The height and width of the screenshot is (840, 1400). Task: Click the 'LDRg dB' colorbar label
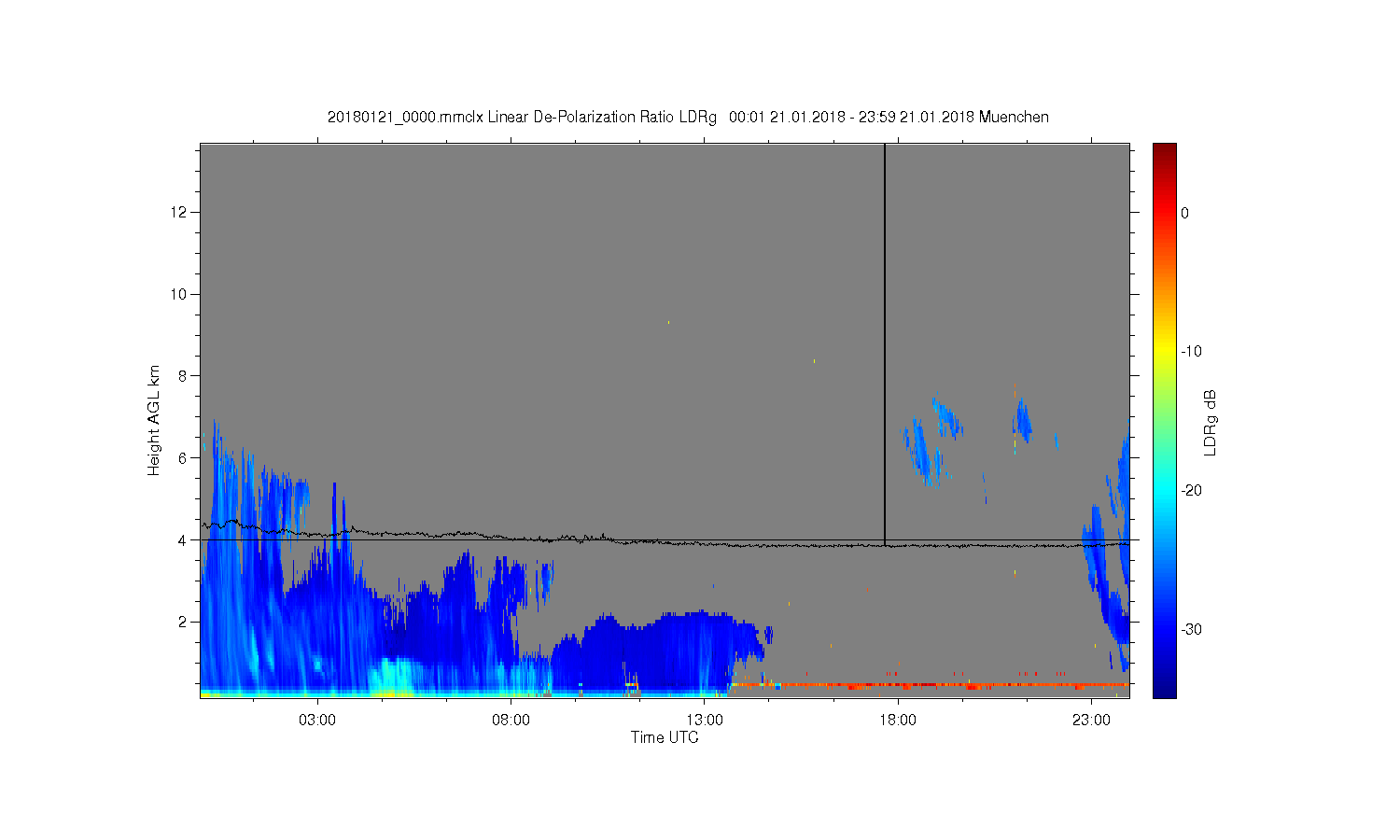click(1211, 422)
